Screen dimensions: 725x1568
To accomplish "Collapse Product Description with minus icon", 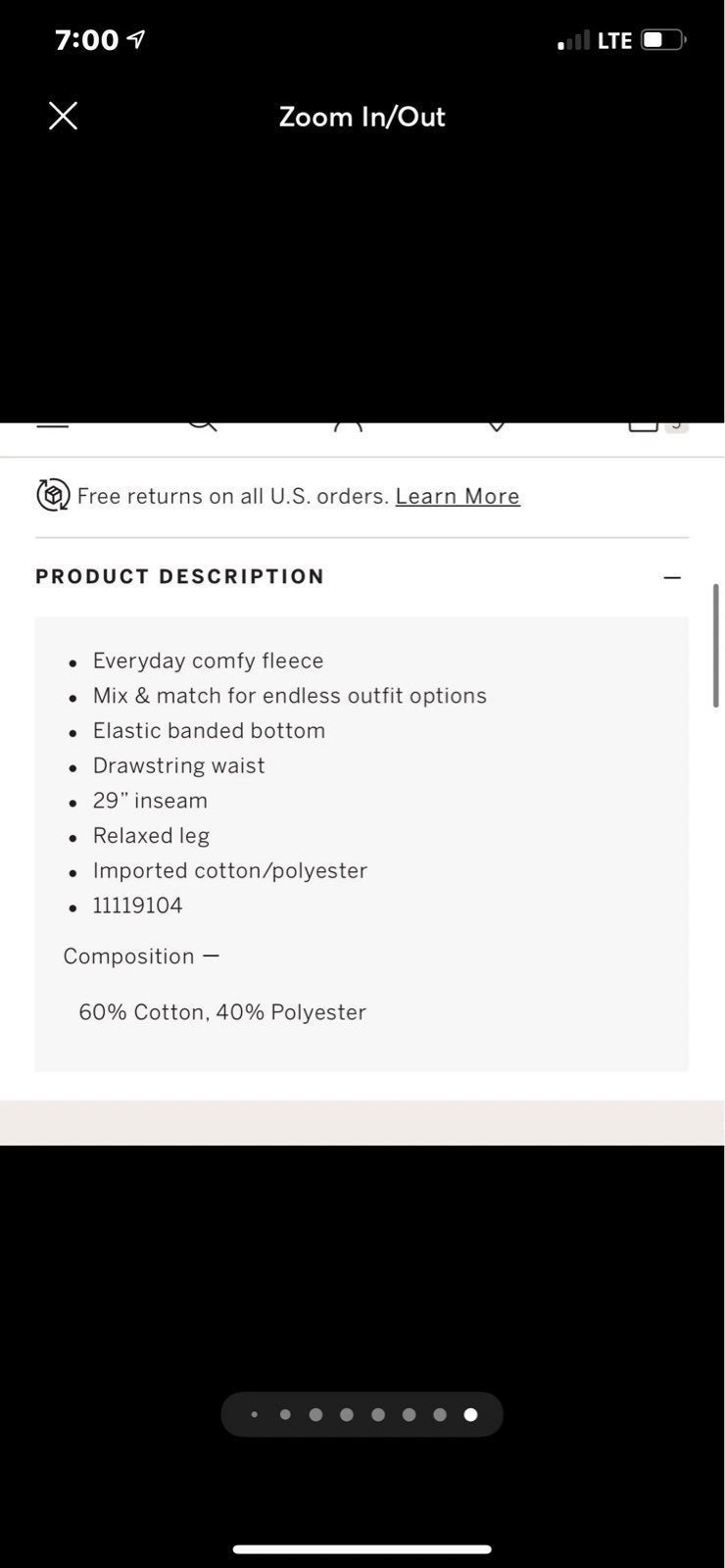I will tap(672, 577).
